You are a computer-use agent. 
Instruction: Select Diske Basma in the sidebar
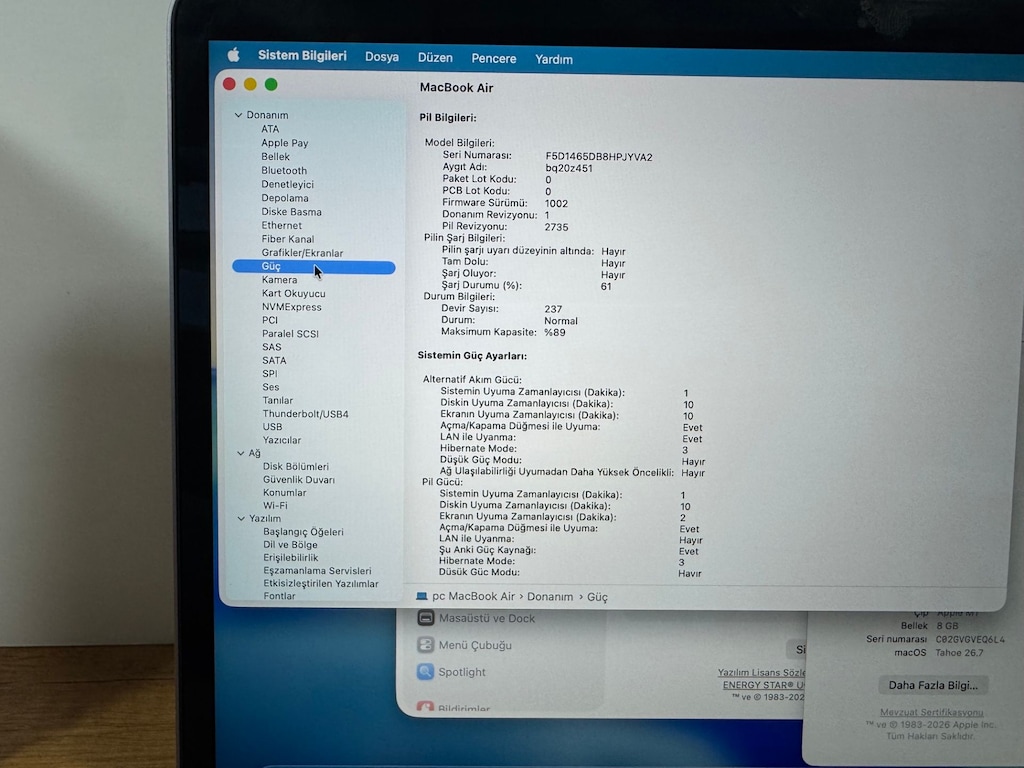(291, 212)
